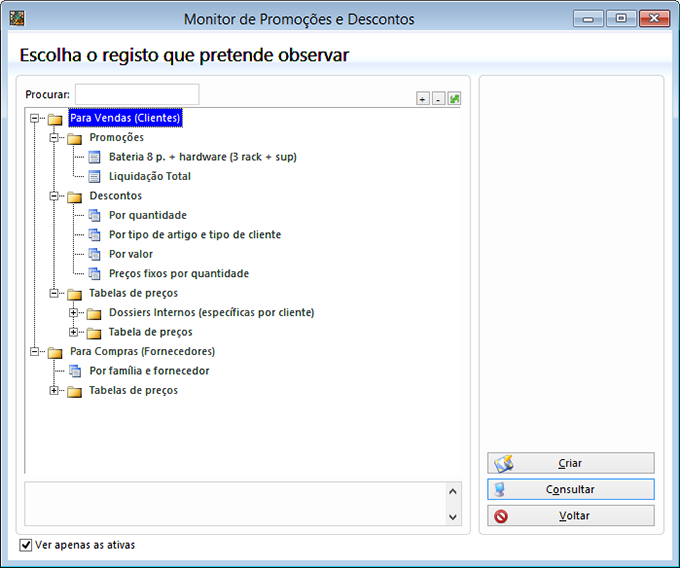Select Tabelas de preços label under Vendas
680x568 pixels.
point(134,293)
